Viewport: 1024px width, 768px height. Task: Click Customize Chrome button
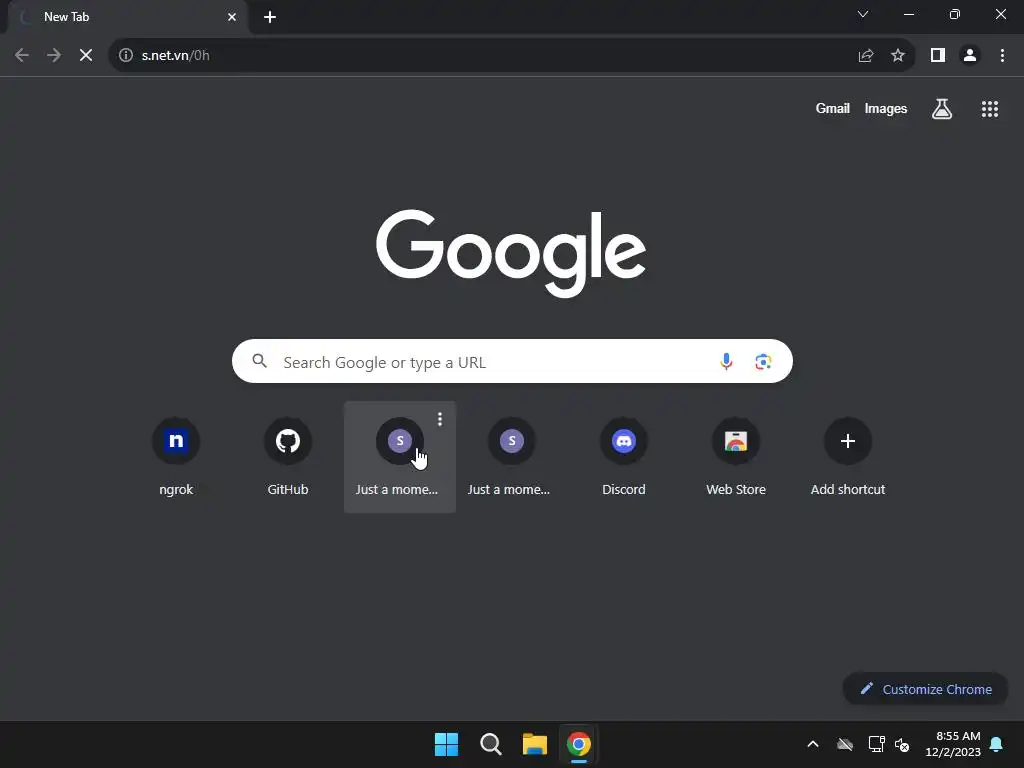[925, 689]
